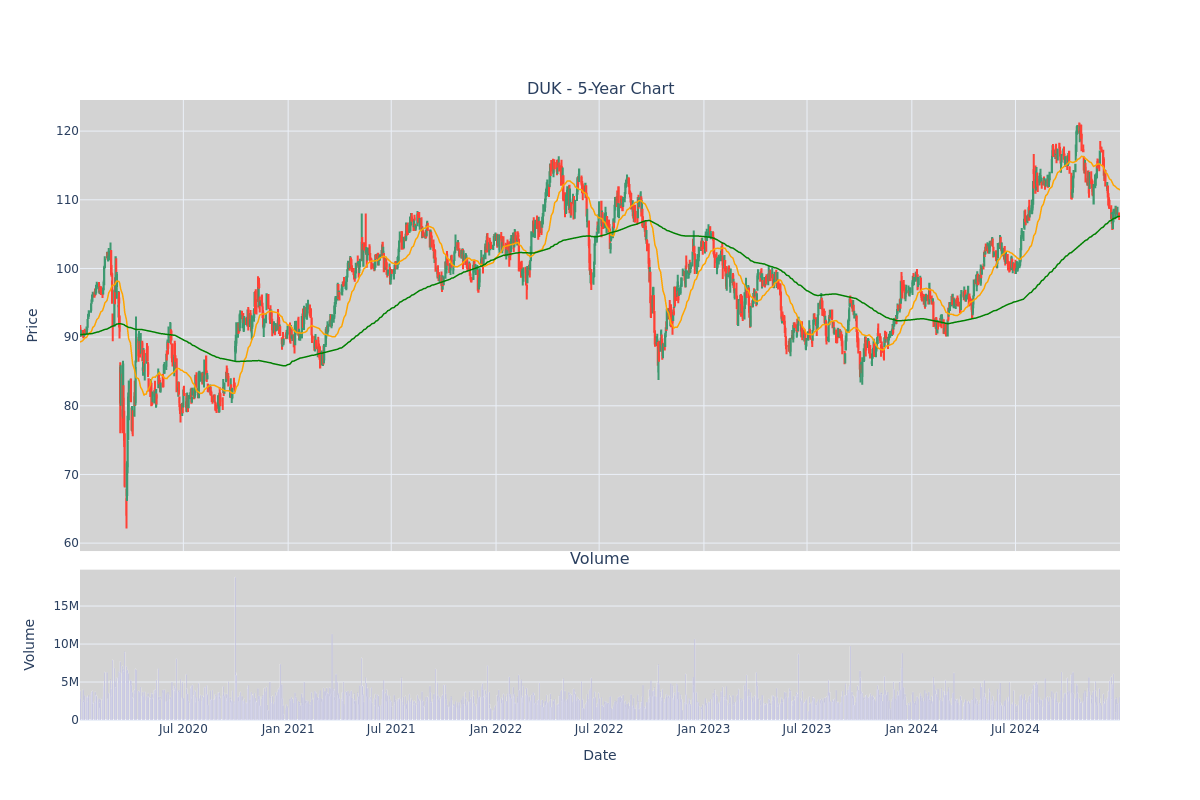Viewport: 1200px width, 800px height.
Task: Click the "Jul 2021" date tick label
Action: point(391,729)
